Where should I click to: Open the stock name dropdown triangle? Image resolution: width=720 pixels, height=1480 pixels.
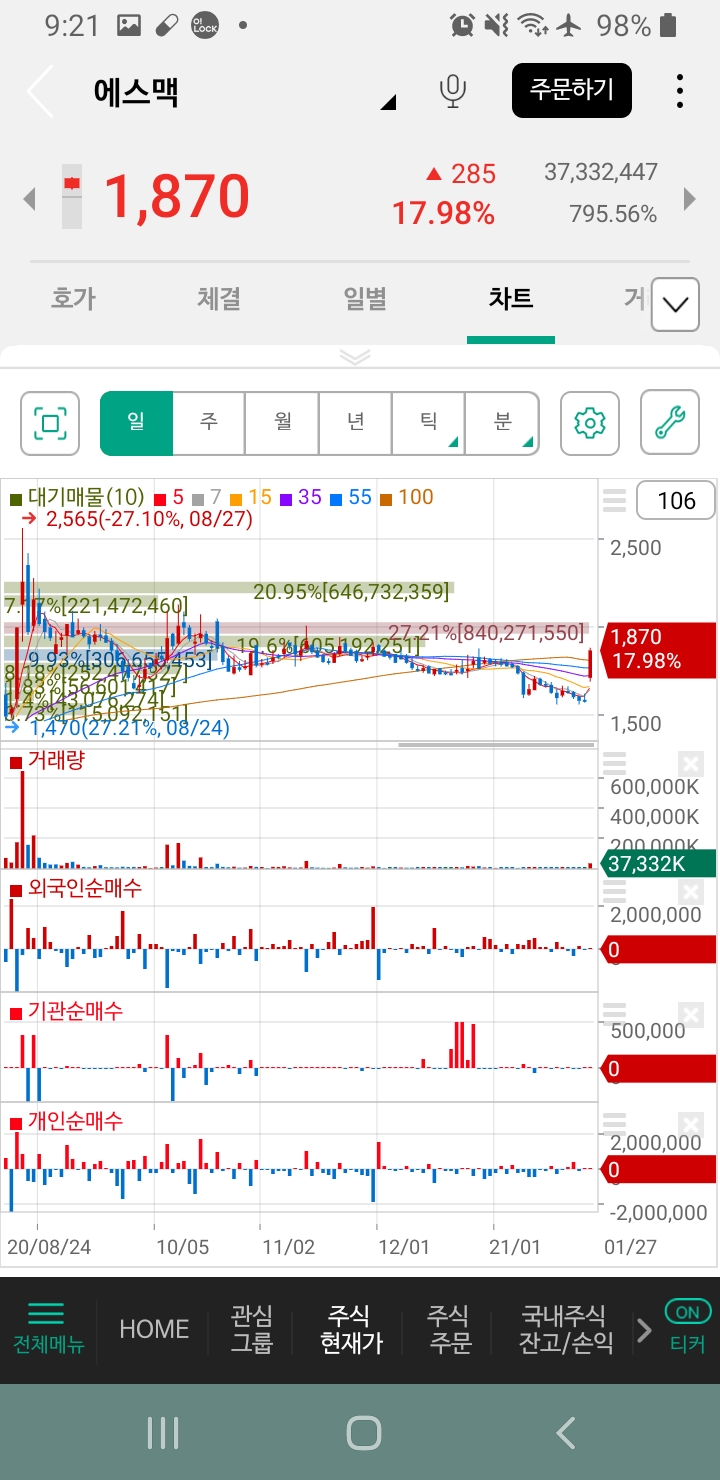pyautogui.click(x=389, y=102)
